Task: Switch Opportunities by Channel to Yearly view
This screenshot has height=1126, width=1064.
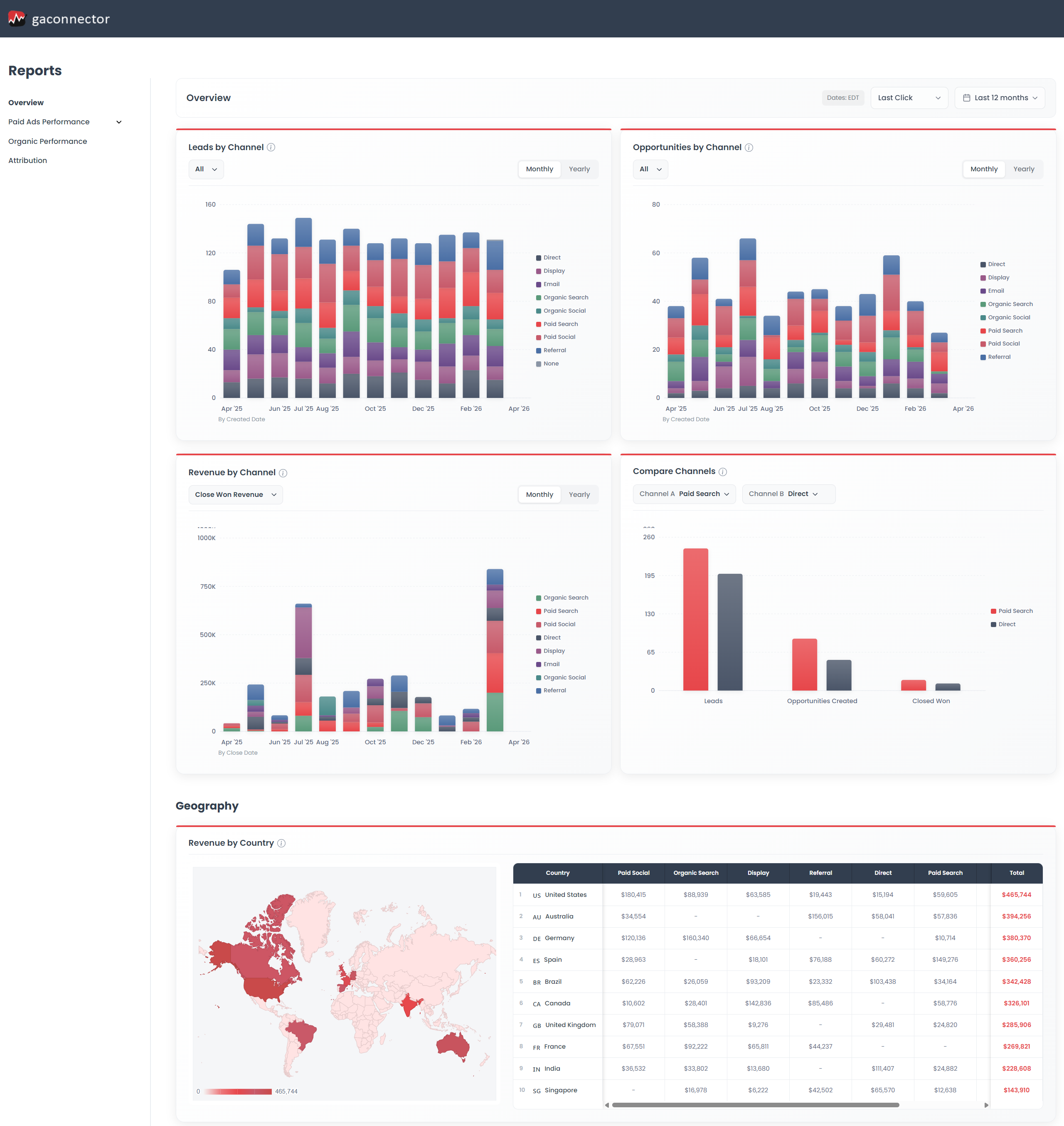Action: tap(1024, 168)
